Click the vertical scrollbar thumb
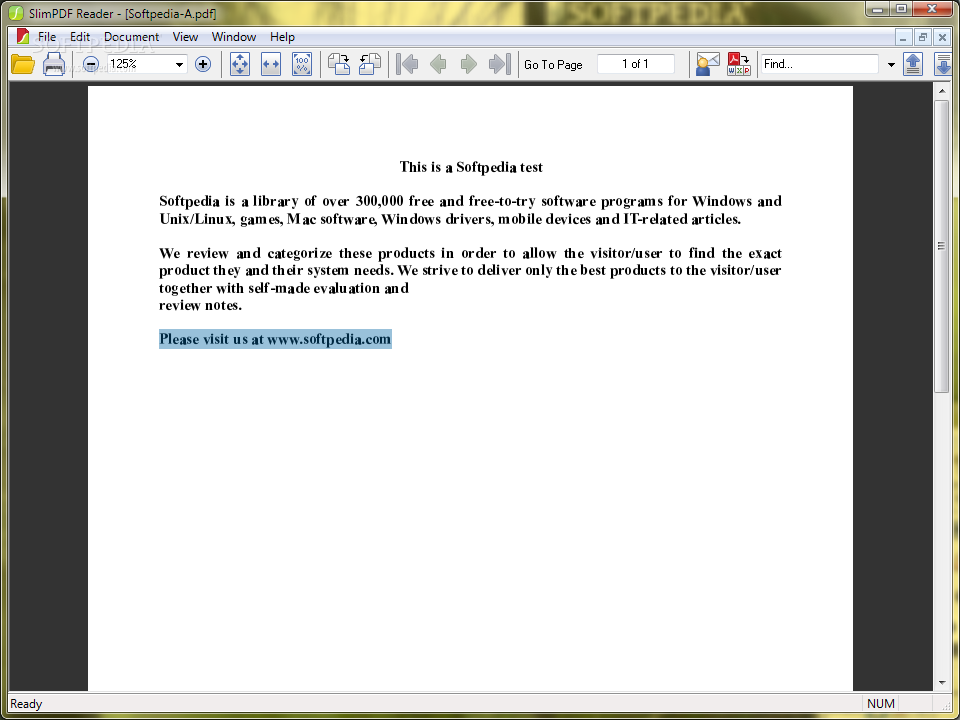Image resolution: width=960 pixels, height=720 pixels. coord(942,246)
